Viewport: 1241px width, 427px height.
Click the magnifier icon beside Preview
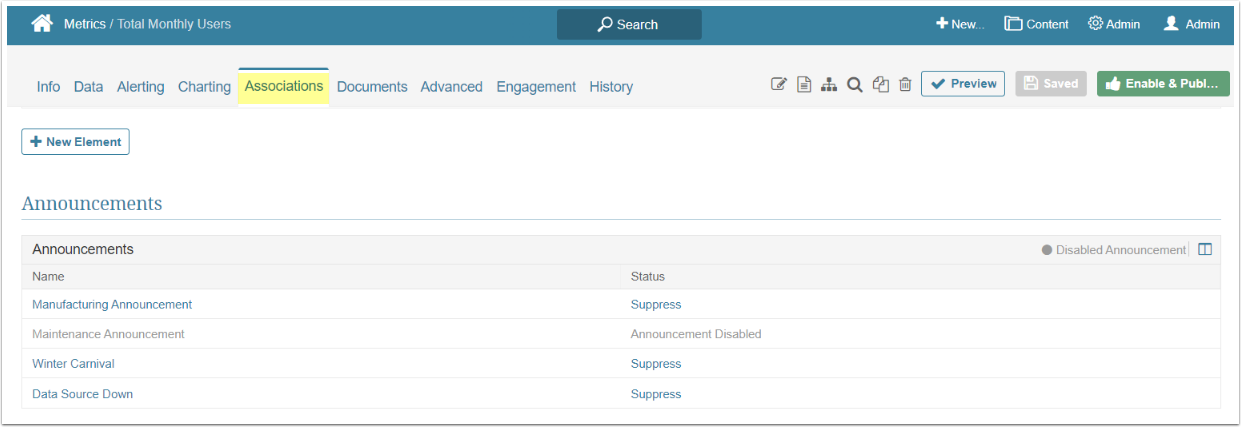(x=855, y=85)
